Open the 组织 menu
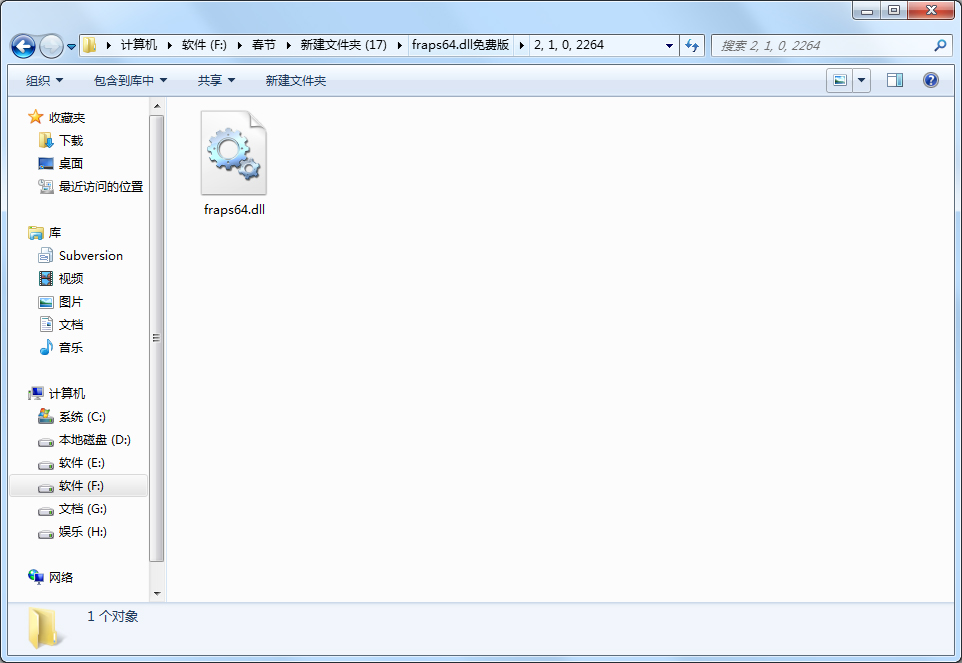962x663 pixels. click(x=44, y=80)
